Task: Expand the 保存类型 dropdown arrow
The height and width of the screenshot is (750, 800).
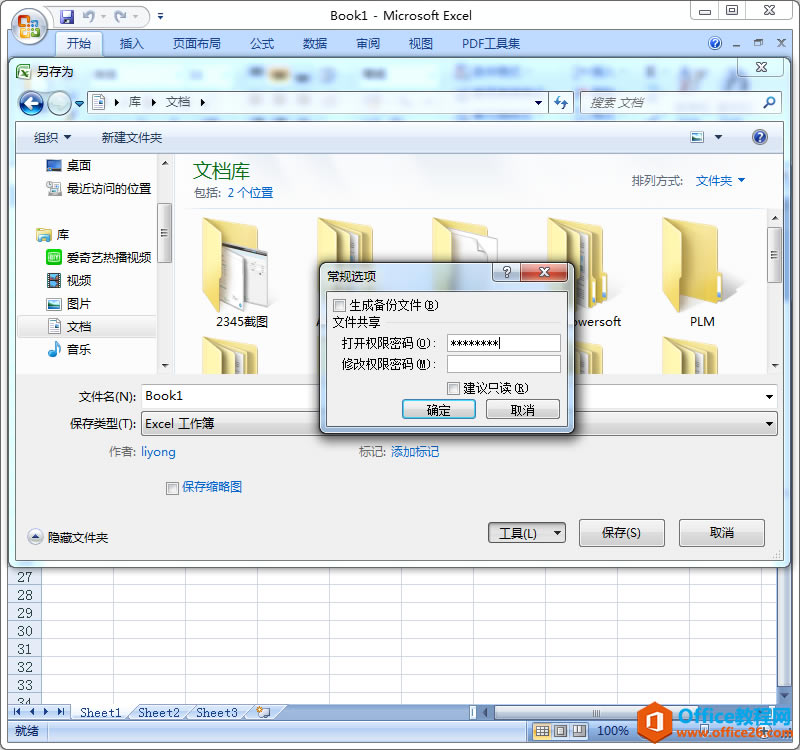Action: click(769, 424)
